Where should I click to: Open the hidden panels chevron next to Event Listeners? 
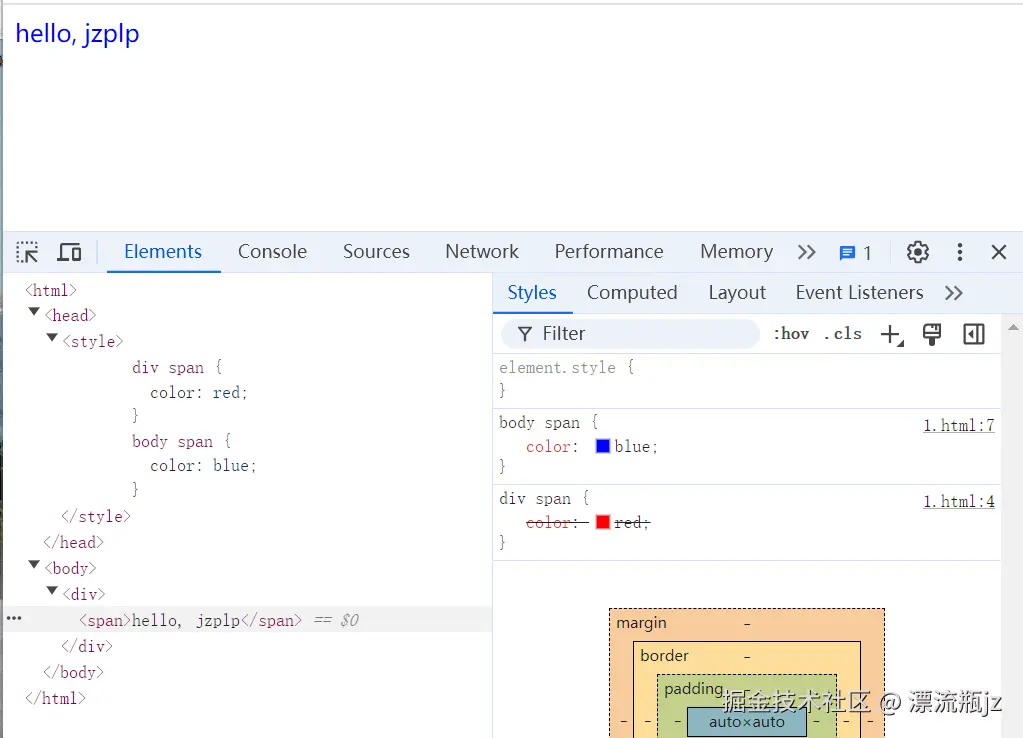[x=953, y=292]
